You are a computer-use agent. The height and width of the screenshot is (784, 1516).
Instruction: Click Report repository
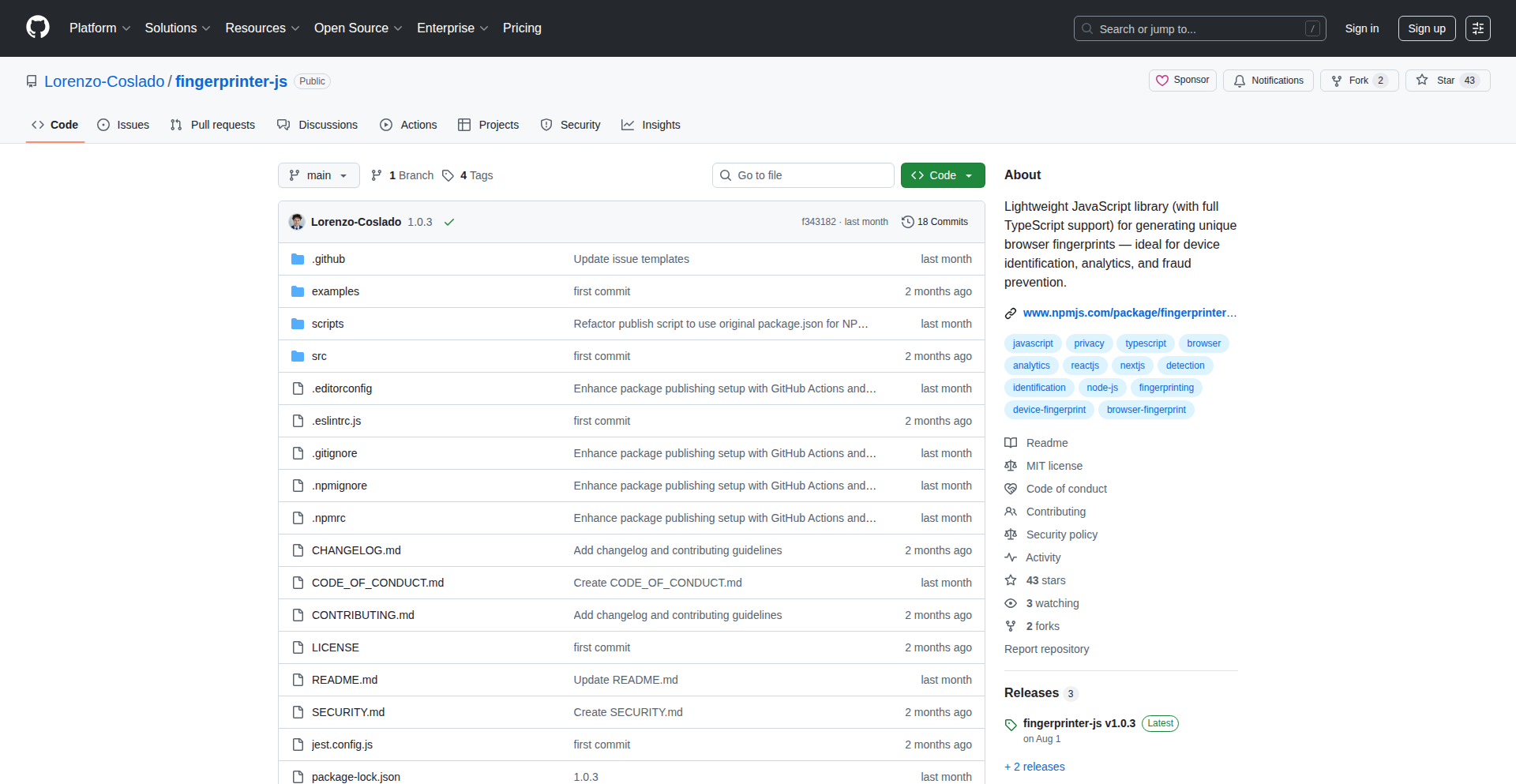[x=1046, y=649]
